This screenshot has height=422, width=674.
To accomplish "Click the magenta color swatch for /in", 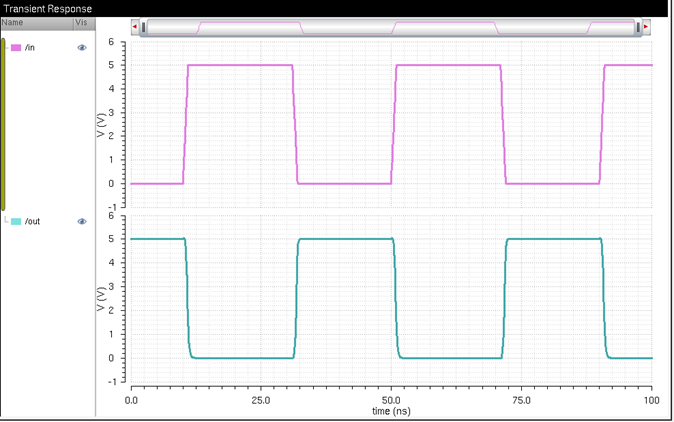I will (16, 48).
